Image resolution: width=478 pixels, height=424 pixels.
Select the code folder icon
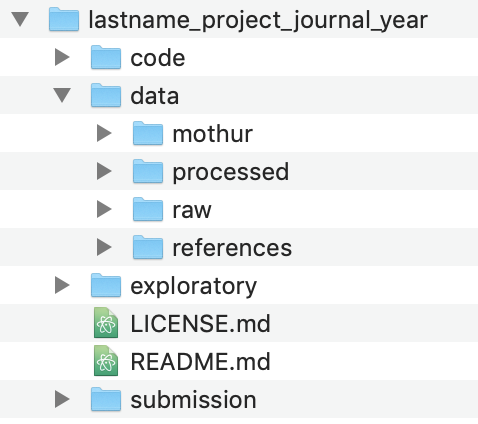[106, 57]
